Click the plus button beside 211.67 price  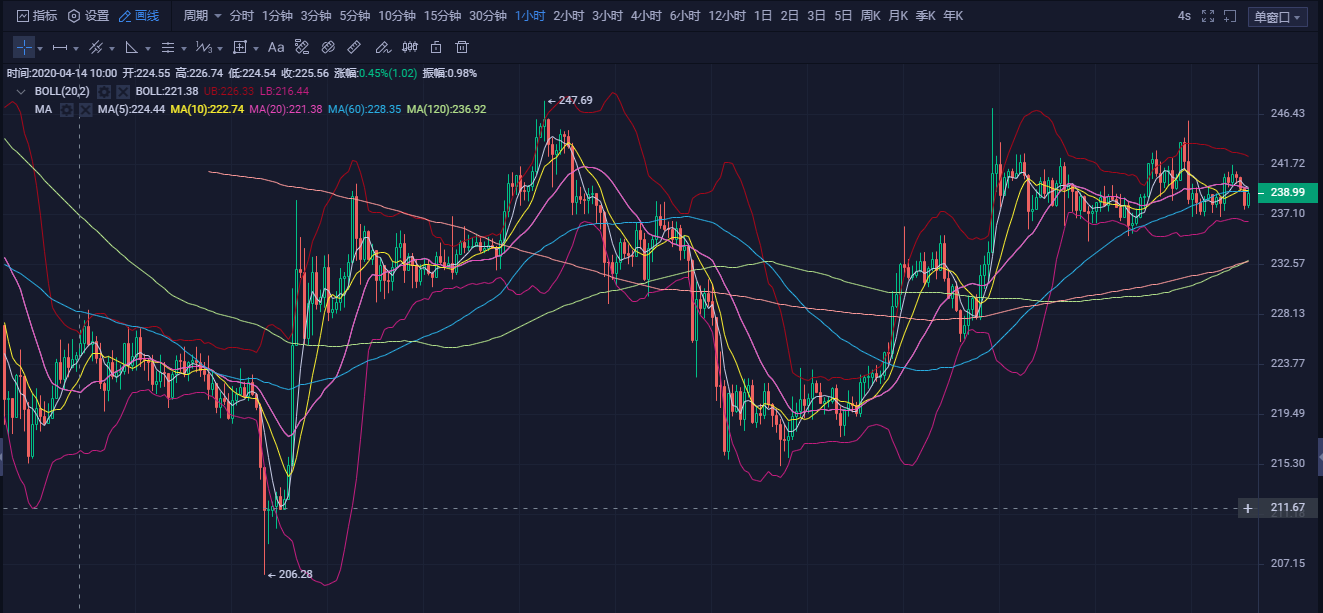(x=1247, y=508)
